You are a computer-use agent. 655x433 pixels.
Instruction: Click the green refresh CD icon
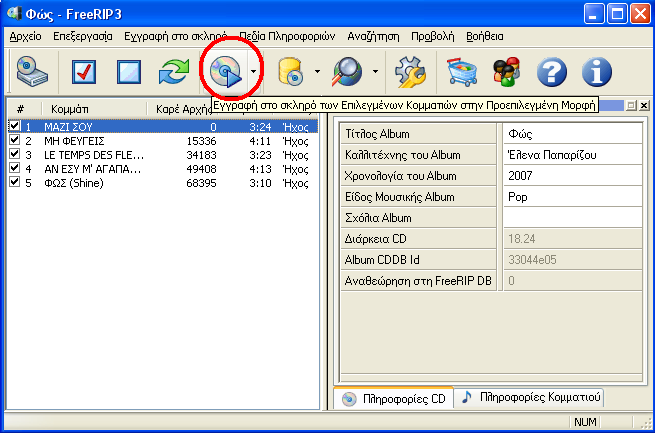(174, 72)
